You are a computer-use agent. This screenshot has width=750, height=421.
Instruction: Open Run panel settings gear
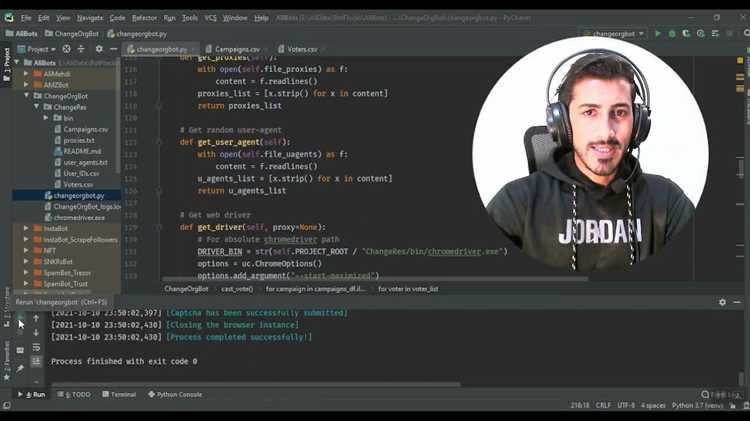pos(722,301)
